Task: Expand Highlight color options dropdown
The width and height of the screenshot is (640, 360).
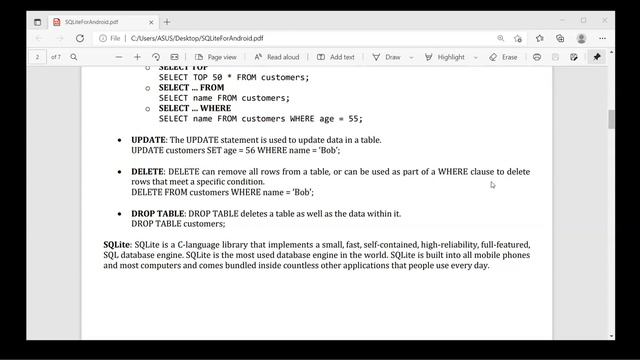Action: coord(476,58)
